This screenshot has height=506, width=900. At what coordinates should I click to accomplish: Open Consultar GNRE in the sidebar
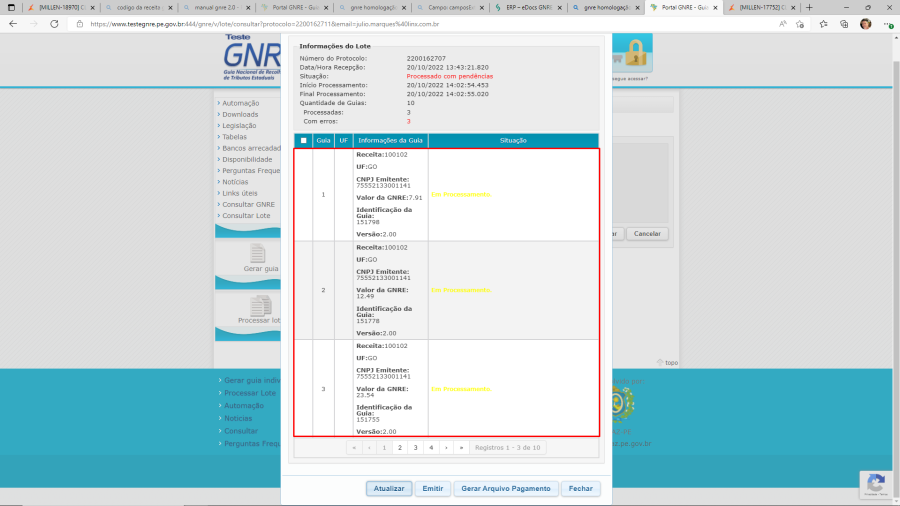tap(249, 204)
